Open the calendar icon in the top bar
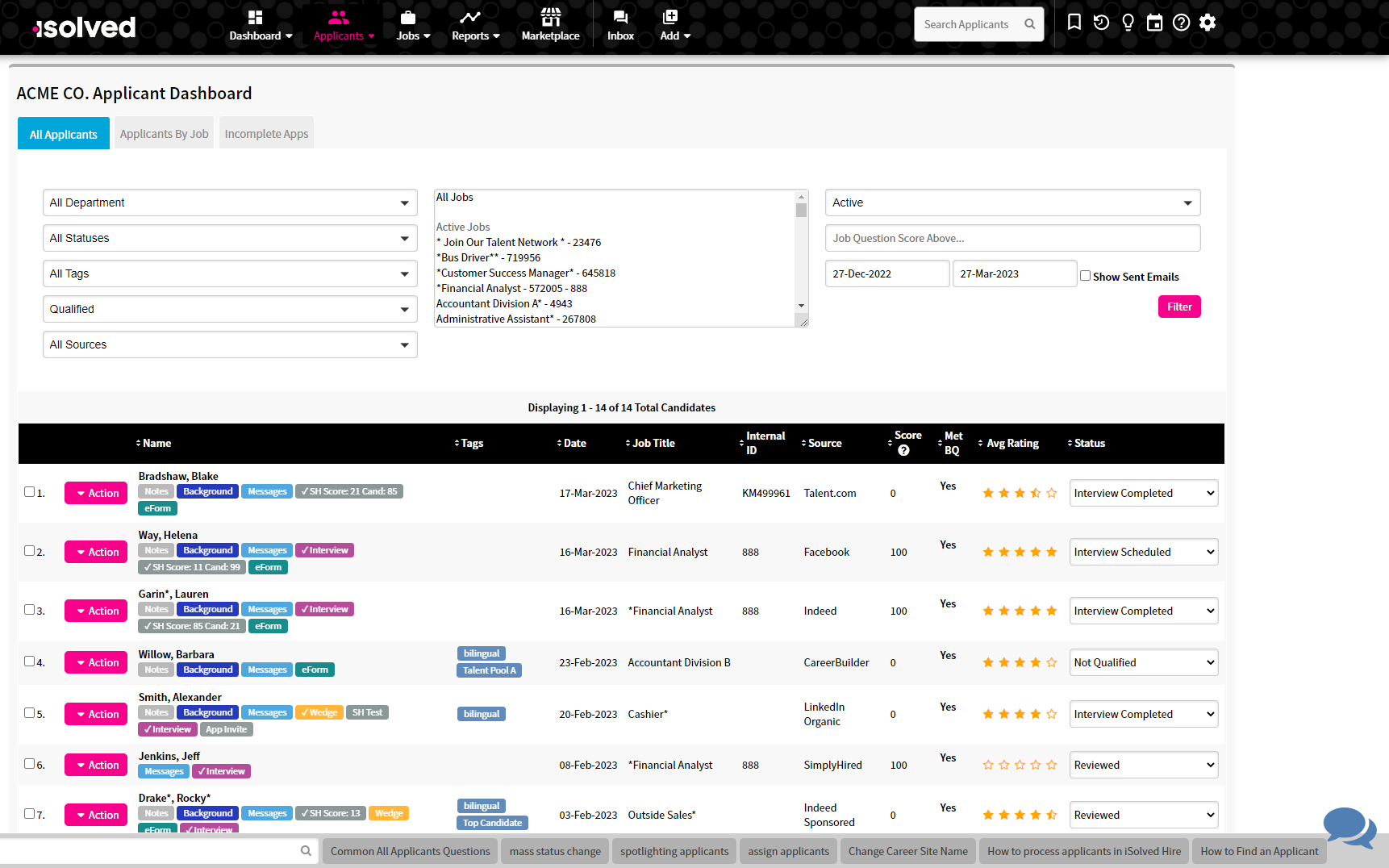Screen dimensions: 1389x868 1154,23
